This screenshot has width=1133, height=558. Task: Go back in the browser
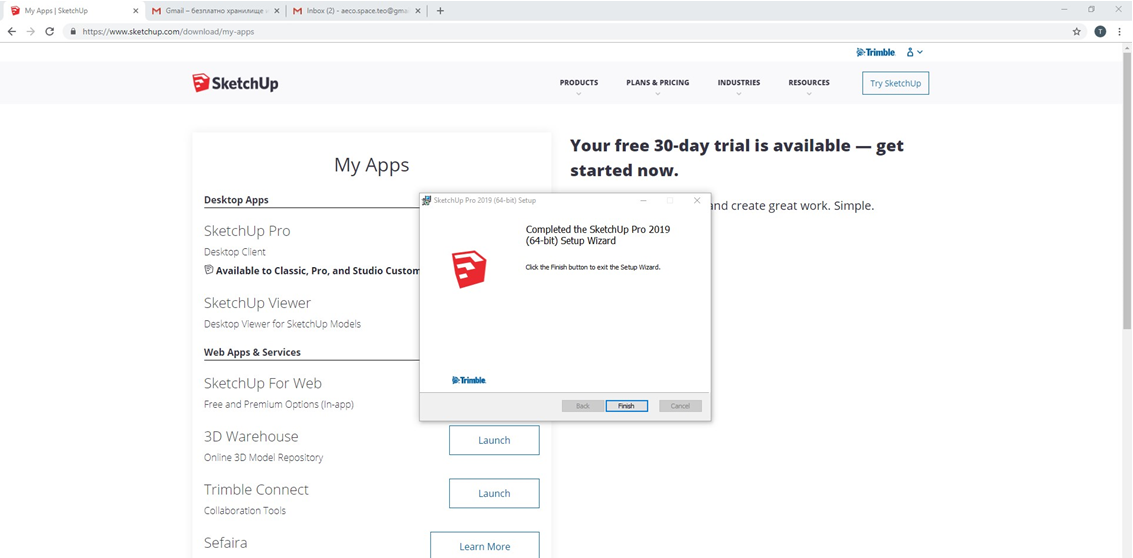(12, 32)
